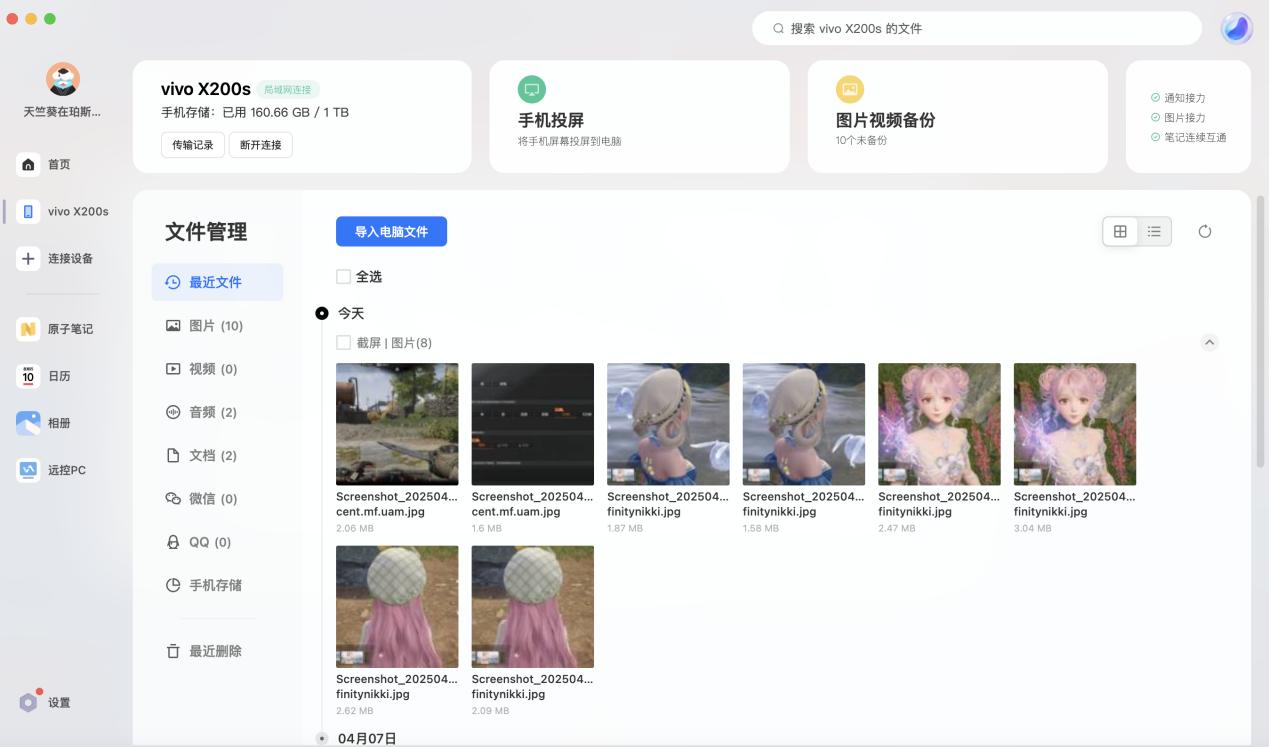This screenshot has height=747, width=1269.
Task: Open the 1.87 MB finitynikki thumbnail
Action: (x=668, y=424)
